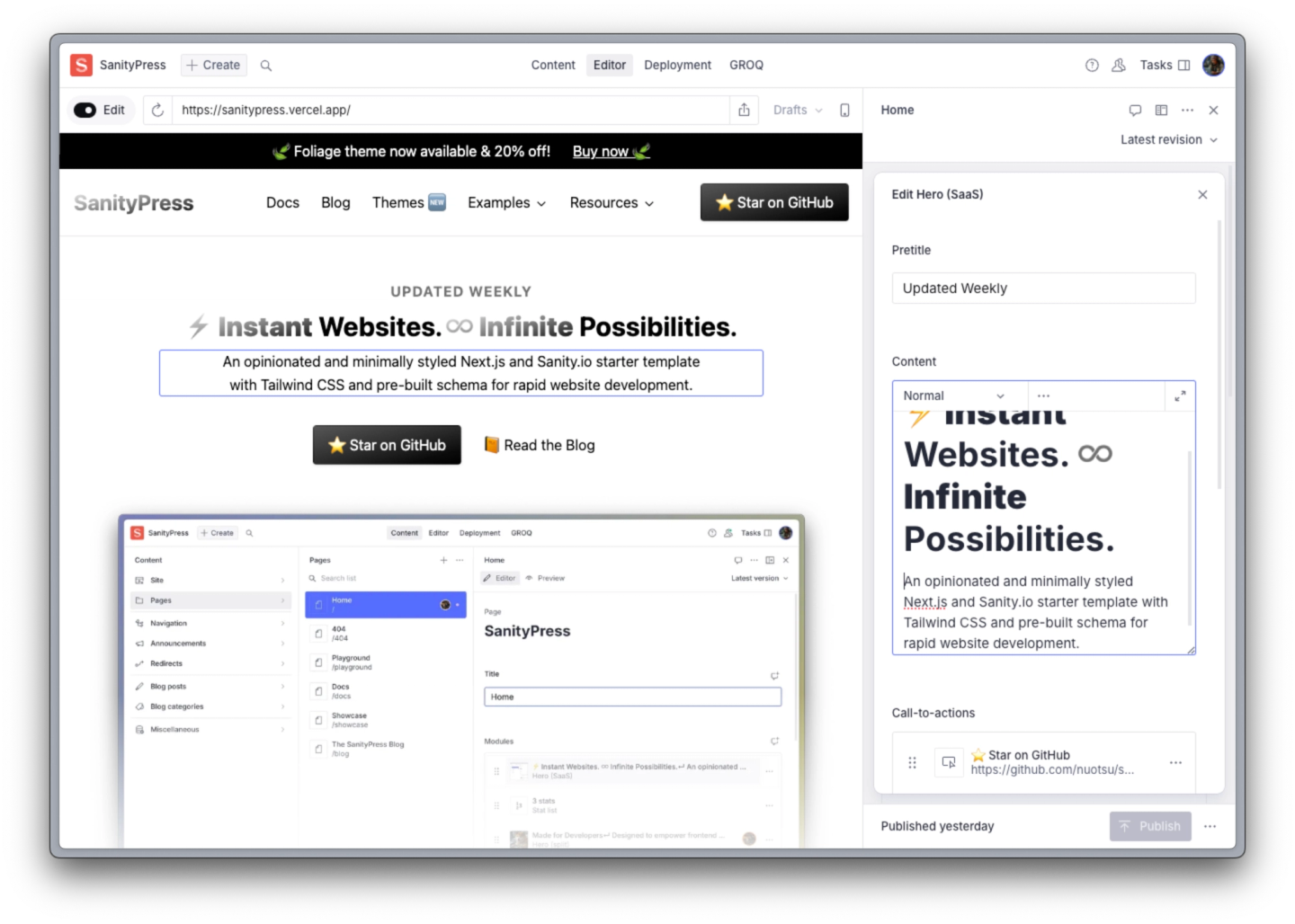Click the Publish button
This screenshot has height=924, width=1295.
(1150, 826)
